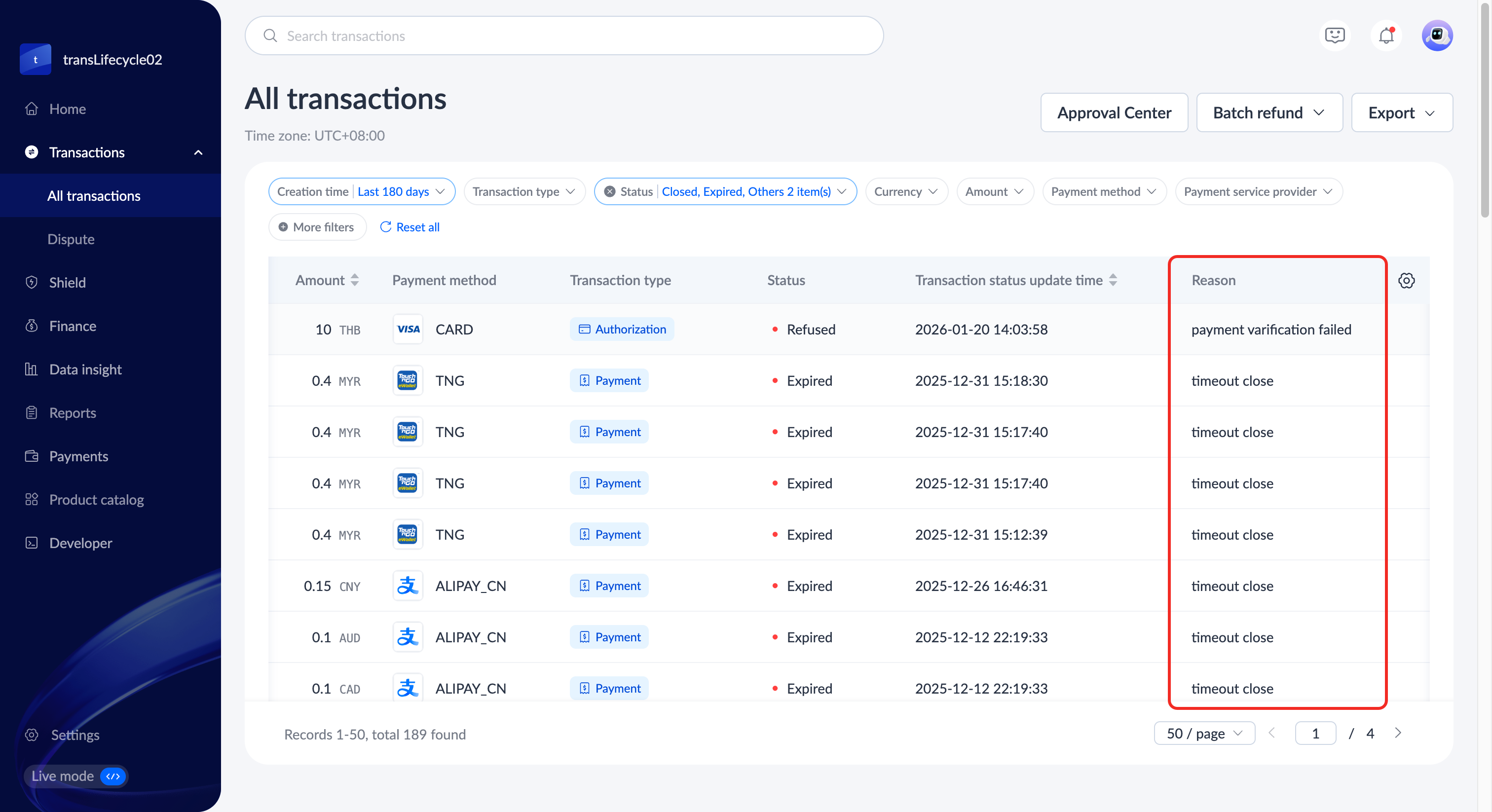Collapse the Transactions sidebar menu

click(198, 152)
